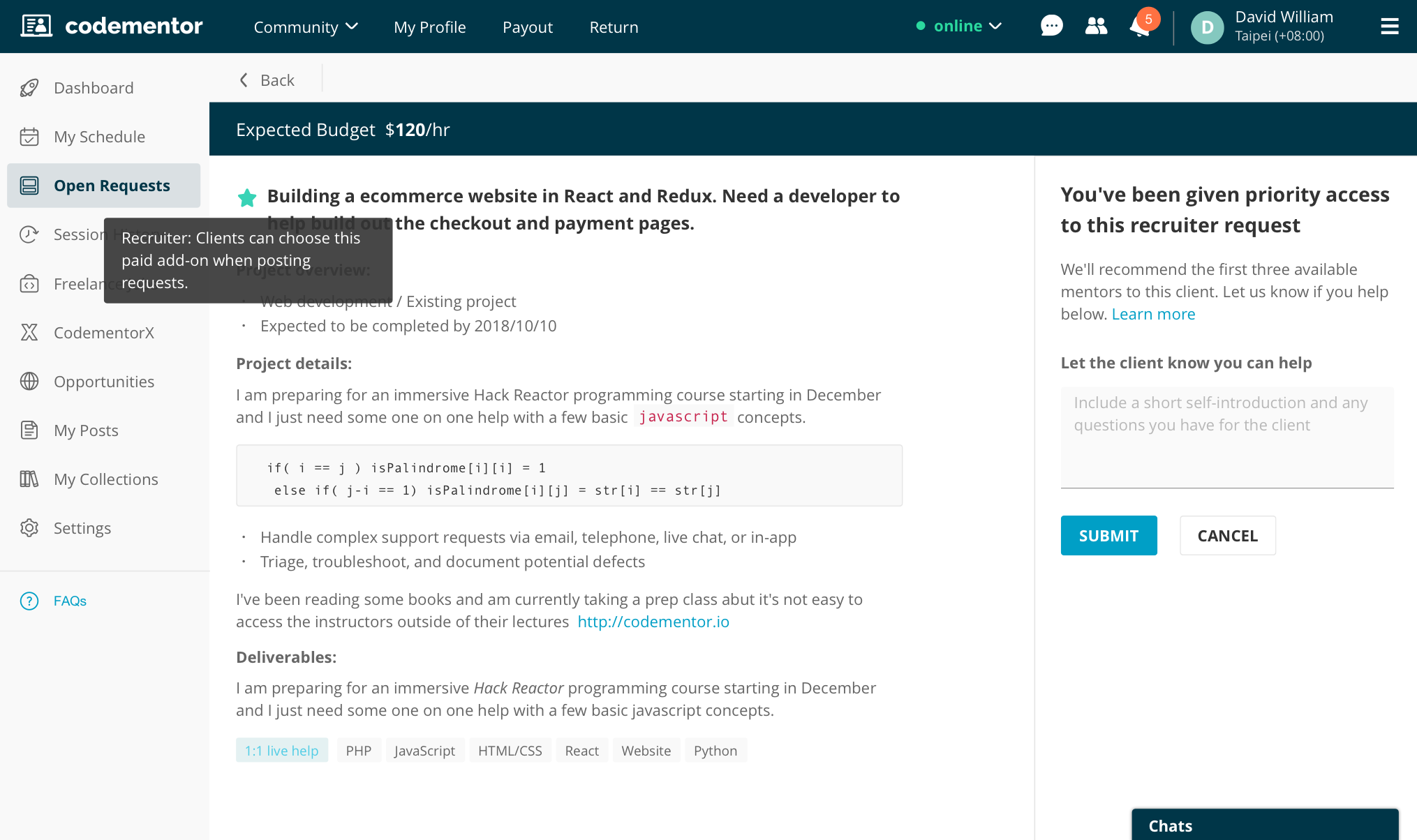The height and width of the screenshot is (840, 1417).
Task: Click the My Schedule calendar icon
Action: (29, 137)
